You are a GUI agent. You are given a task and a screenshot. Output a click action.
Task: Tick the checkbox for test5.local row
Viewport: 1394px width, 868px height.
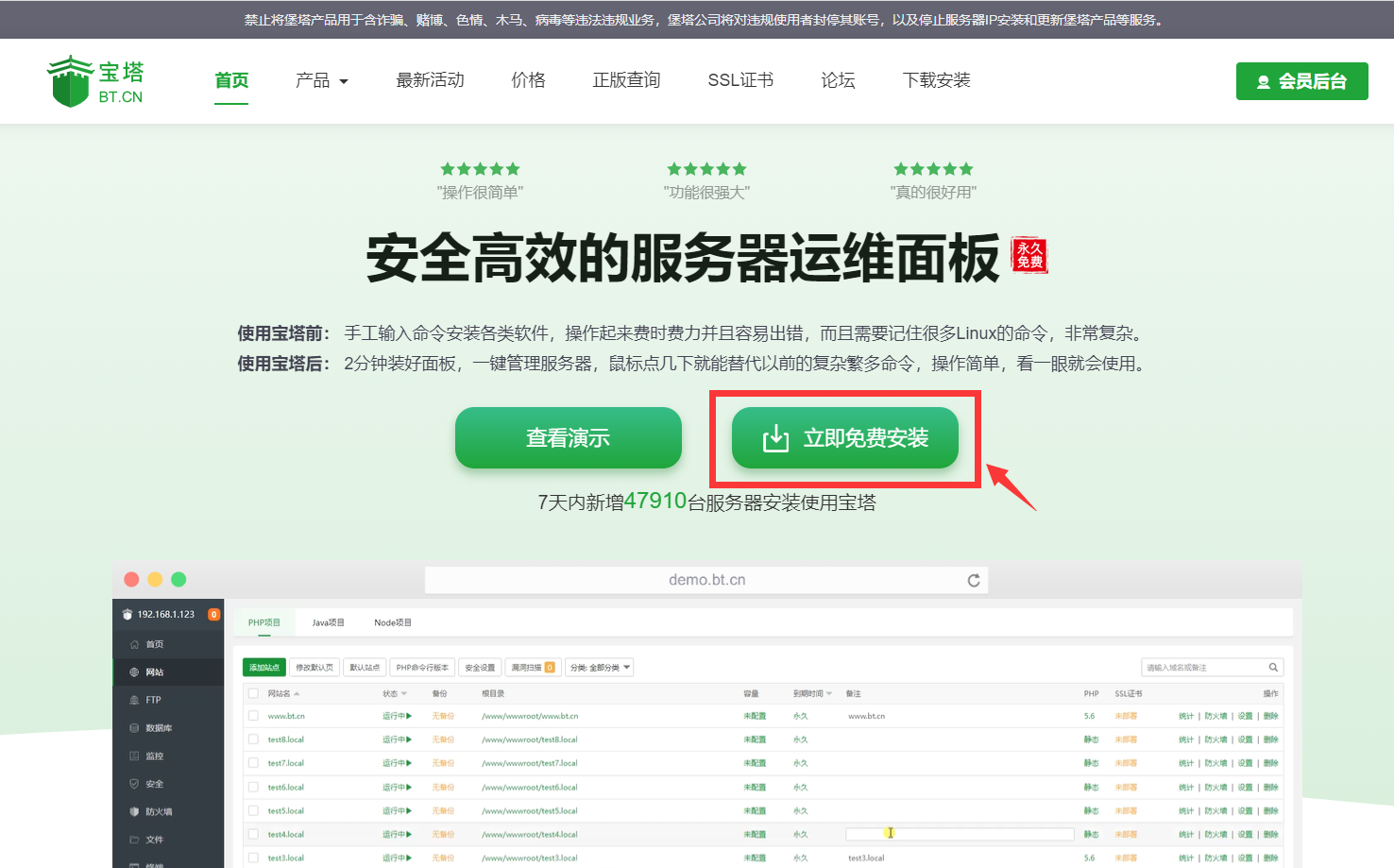(253, 810)
